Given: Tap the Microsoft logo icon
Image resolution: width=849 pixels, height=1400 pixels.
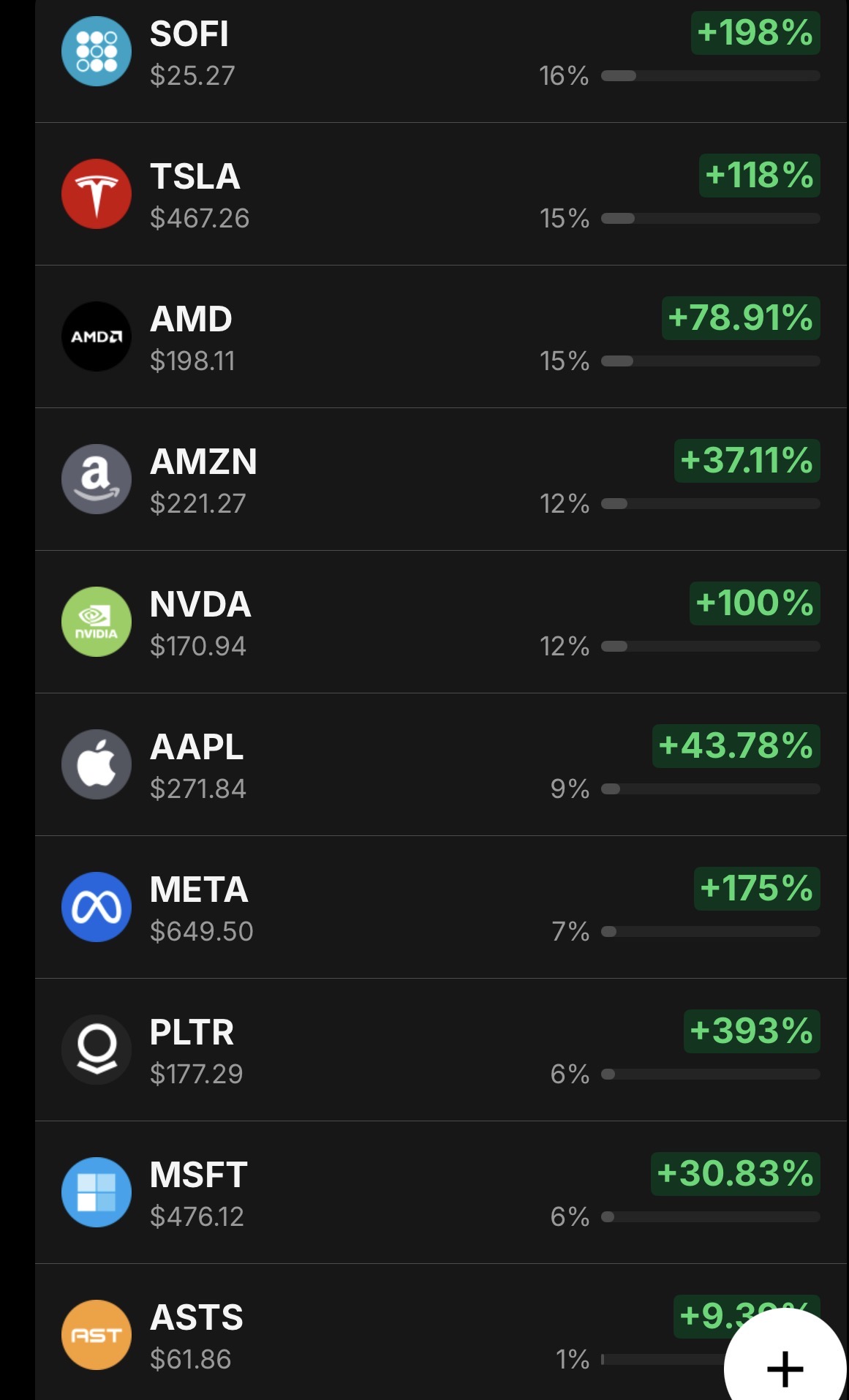Looking at the screenshot, I should pyautogui.click(x=97, y=1192).
